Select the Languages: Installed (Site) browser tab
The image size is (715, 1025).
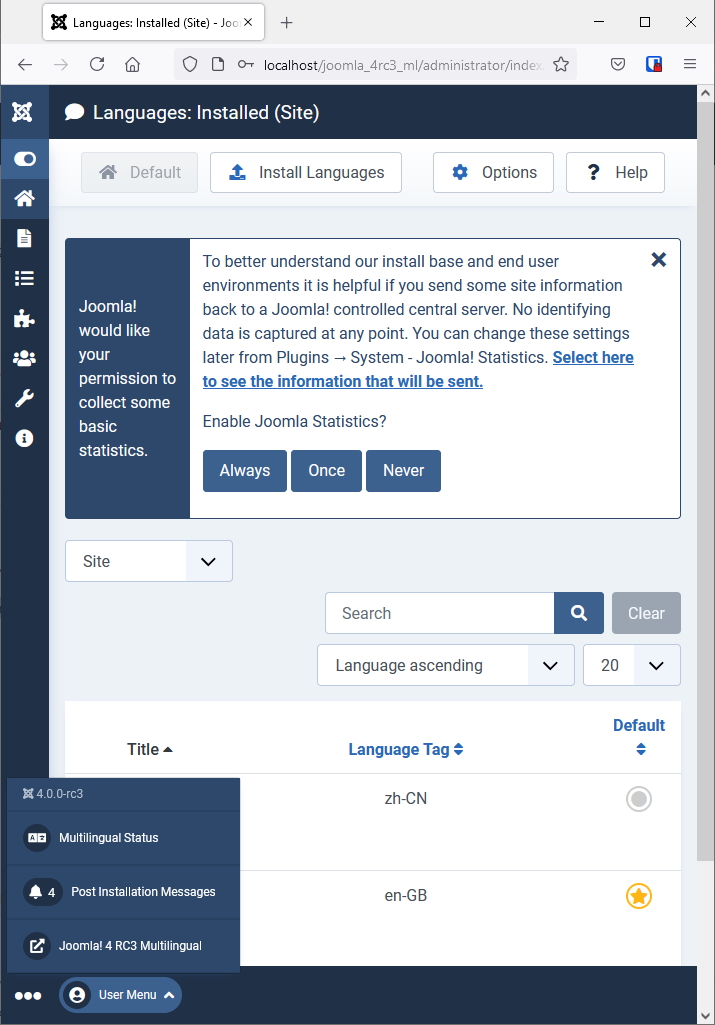pos(154,22)
